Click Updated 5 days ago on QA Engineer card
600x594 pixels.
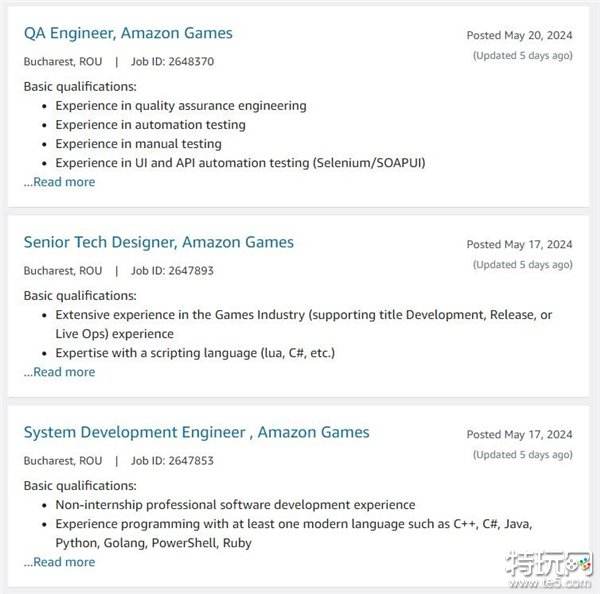[x=522, y=55]
